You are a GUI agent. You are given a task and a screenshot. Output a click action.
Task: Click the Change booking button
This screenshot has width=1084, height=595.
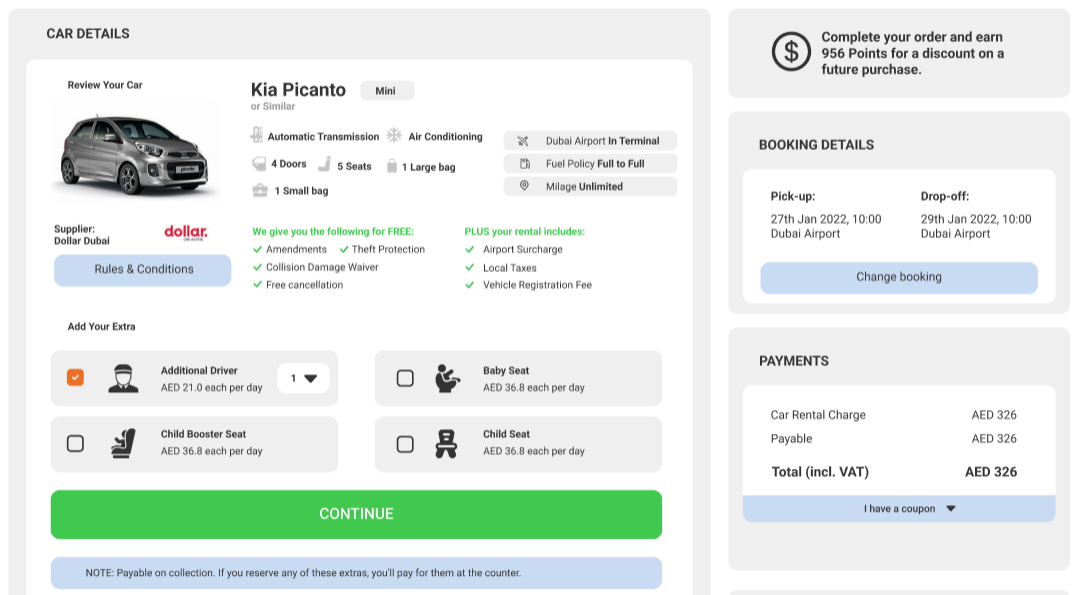coord(898,277)
